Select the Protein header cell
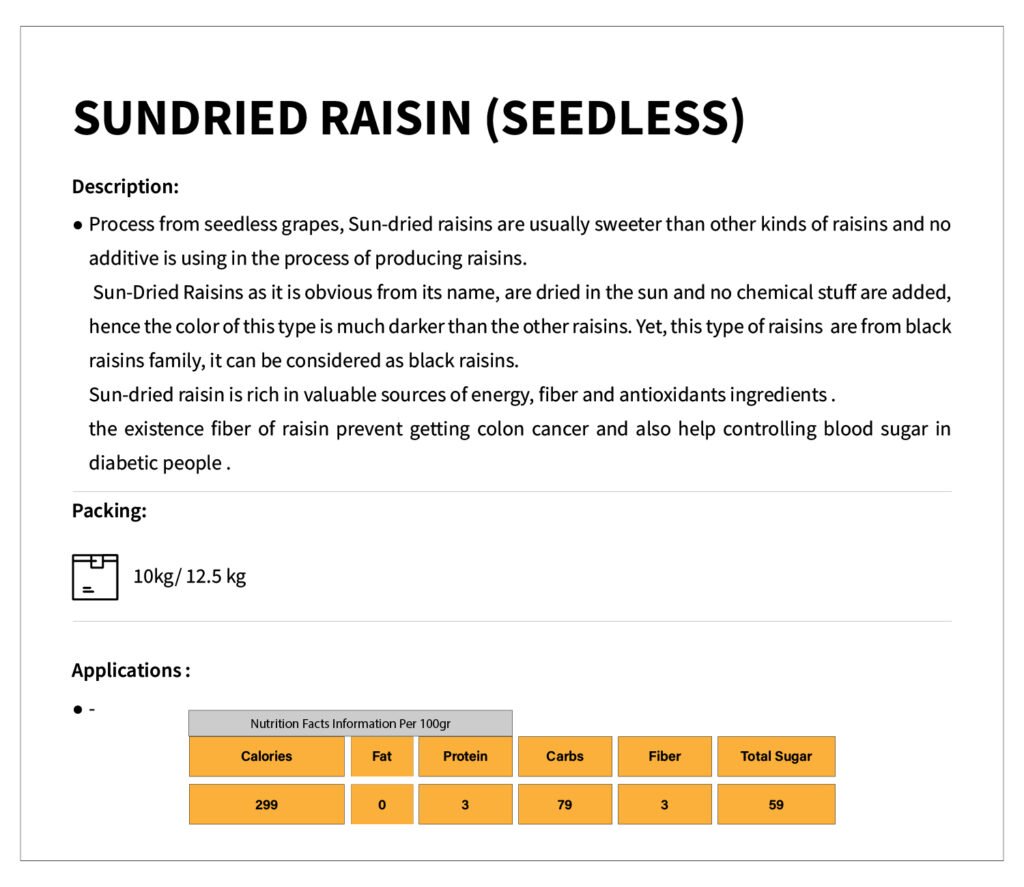 [x=465, y=756]
